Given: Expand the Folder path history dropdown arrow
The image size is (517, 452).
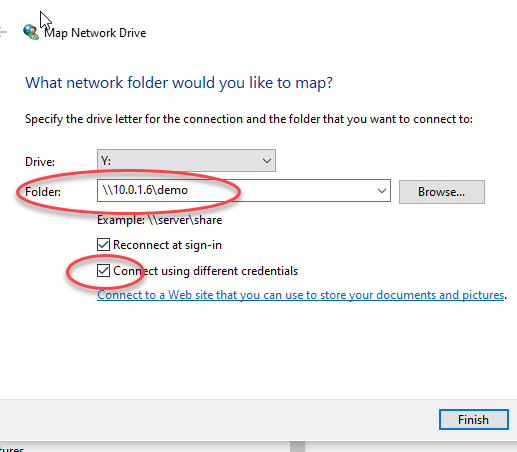Looking at the screenshot, I should [x=382, y=191].
